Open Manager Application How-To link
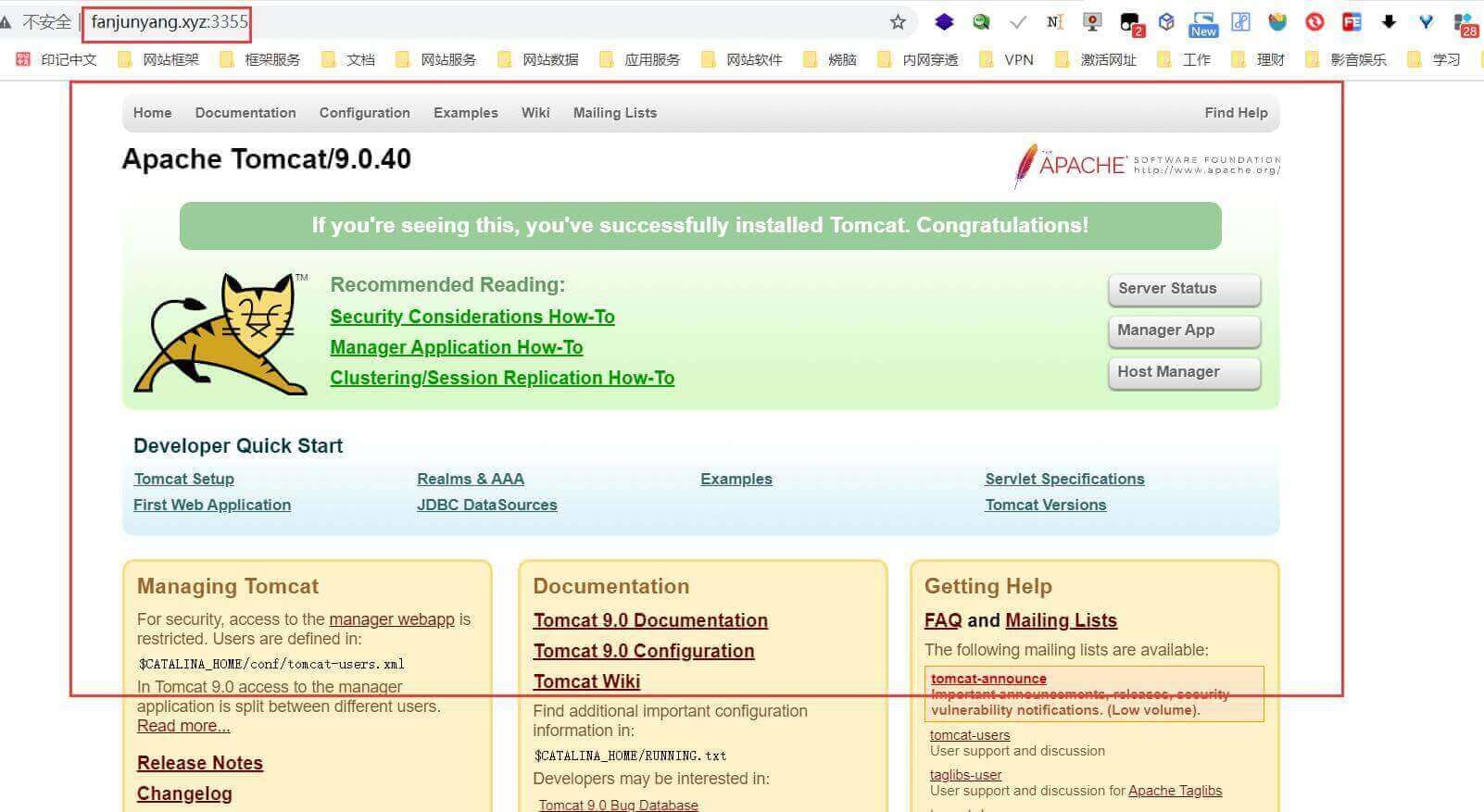 coord(457,347)
